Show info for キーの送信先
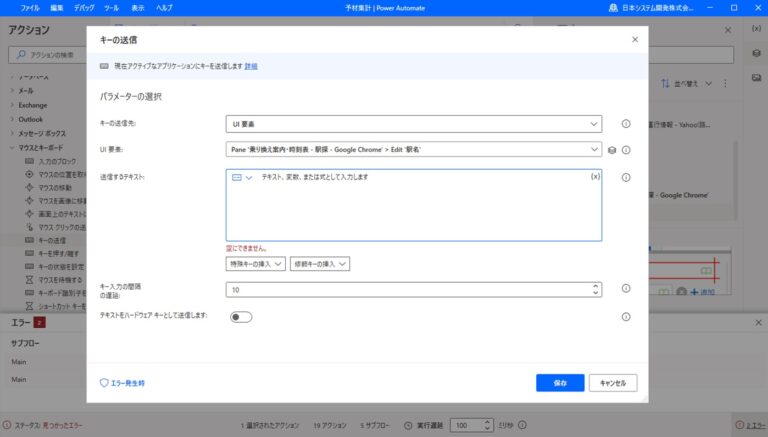This screenshot has width=768, height=437. tap(626, 124)
